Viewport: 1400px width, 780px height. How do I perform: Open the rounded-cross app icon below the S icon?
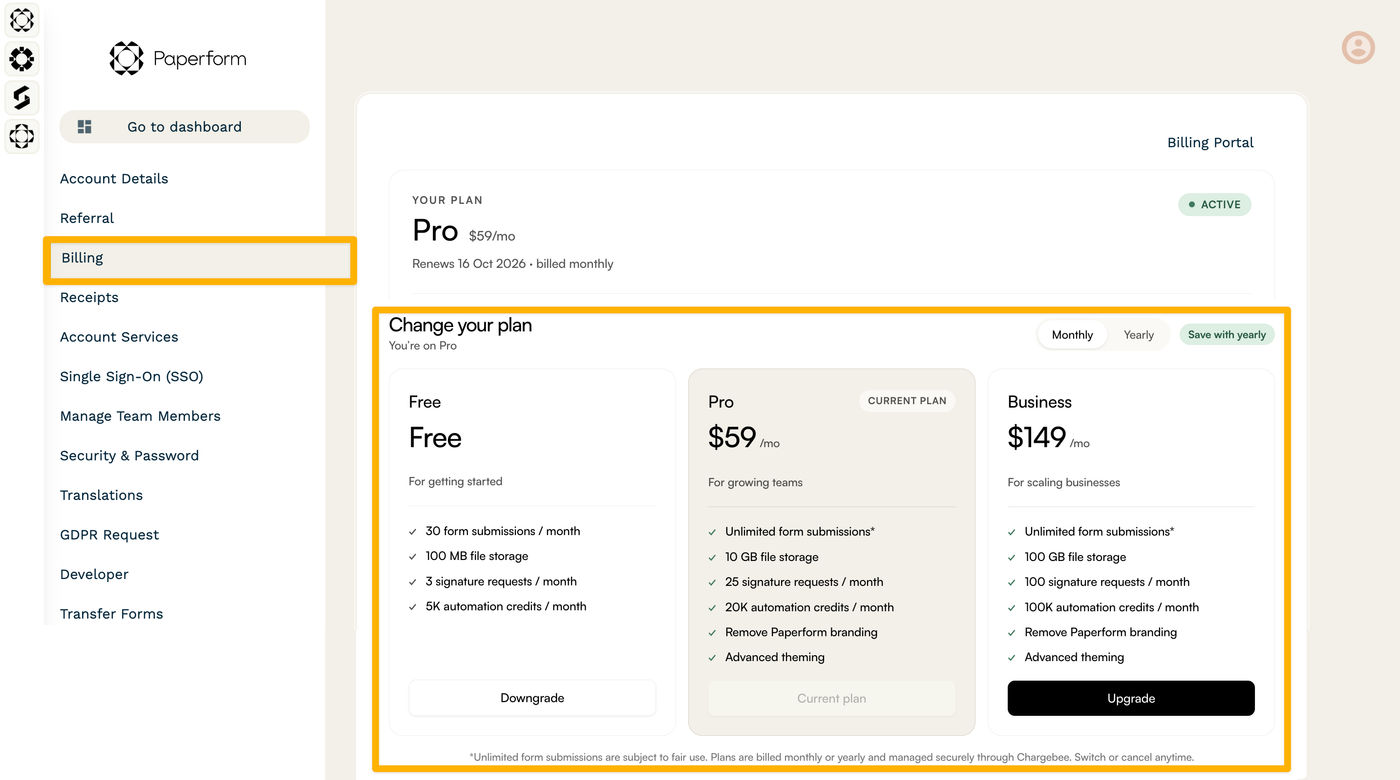(x=21, y=135)
